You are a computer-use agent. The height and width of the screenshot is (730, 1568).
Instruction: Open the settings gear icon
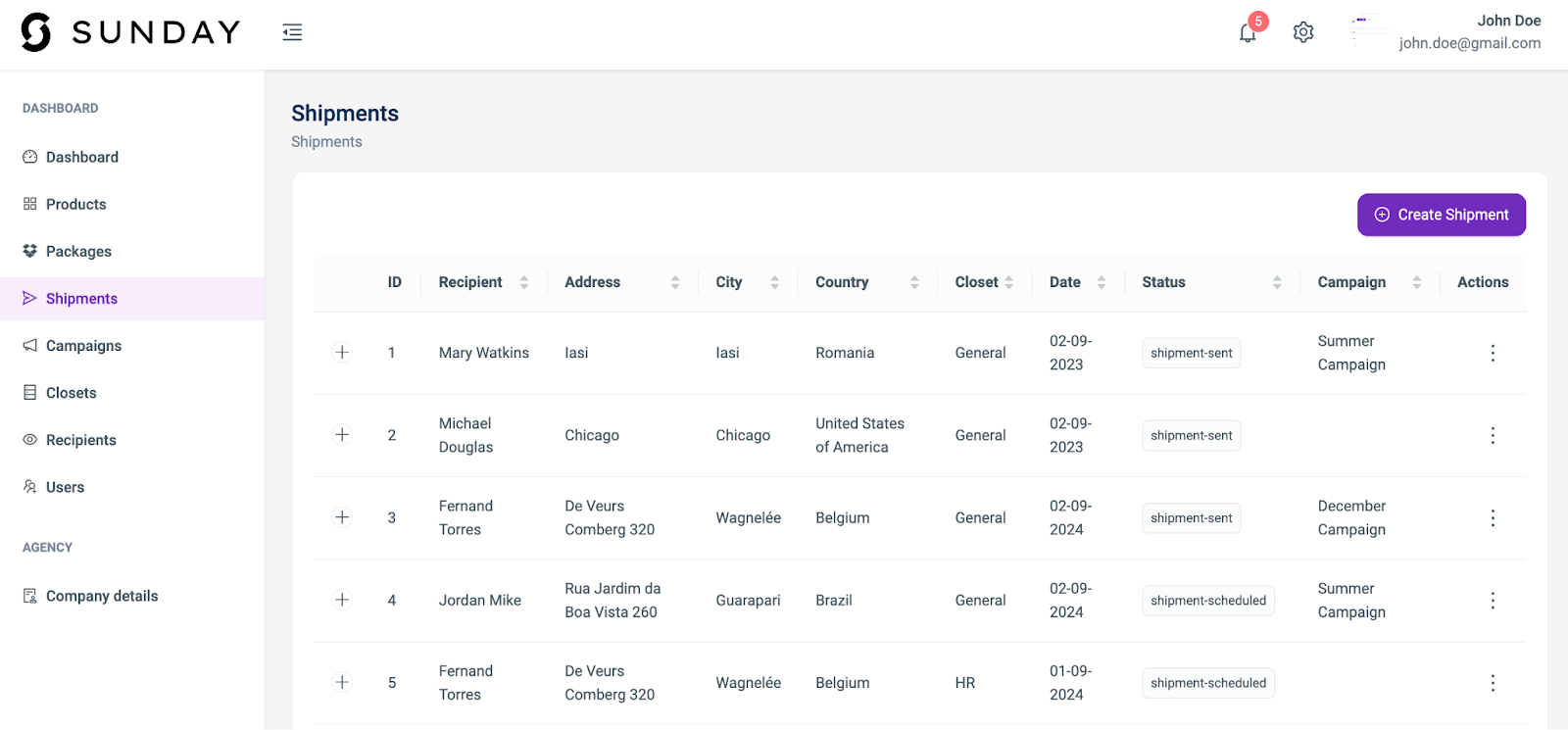1302,32
